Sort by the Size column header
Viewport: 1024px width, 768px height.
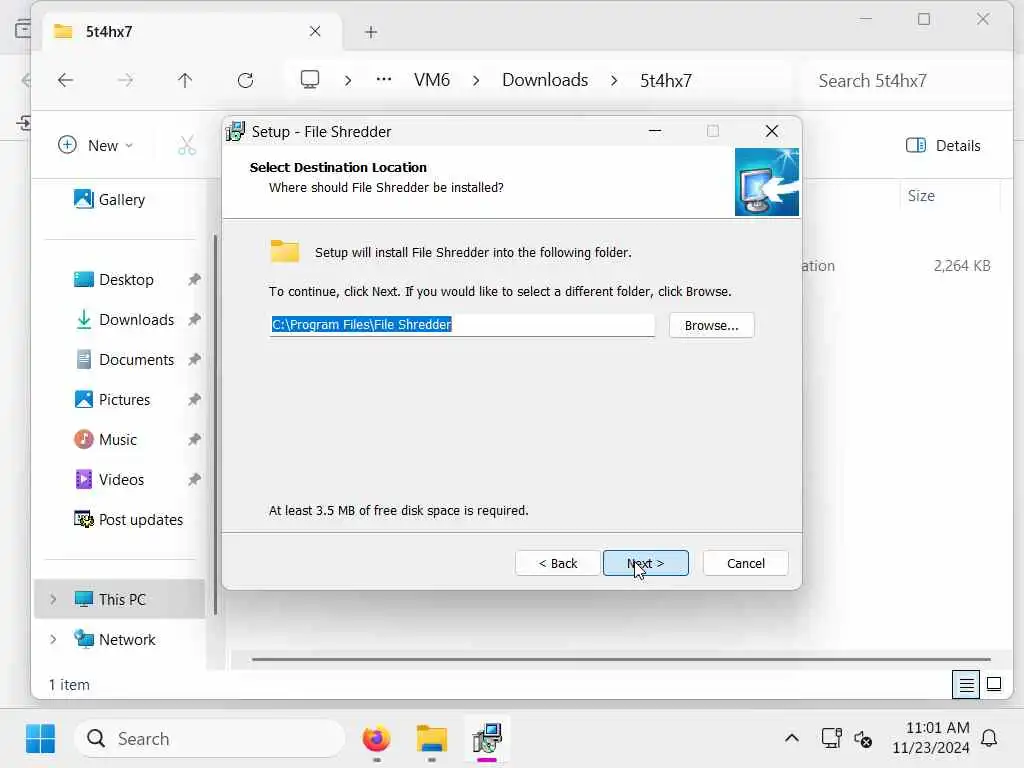point(921,195)
